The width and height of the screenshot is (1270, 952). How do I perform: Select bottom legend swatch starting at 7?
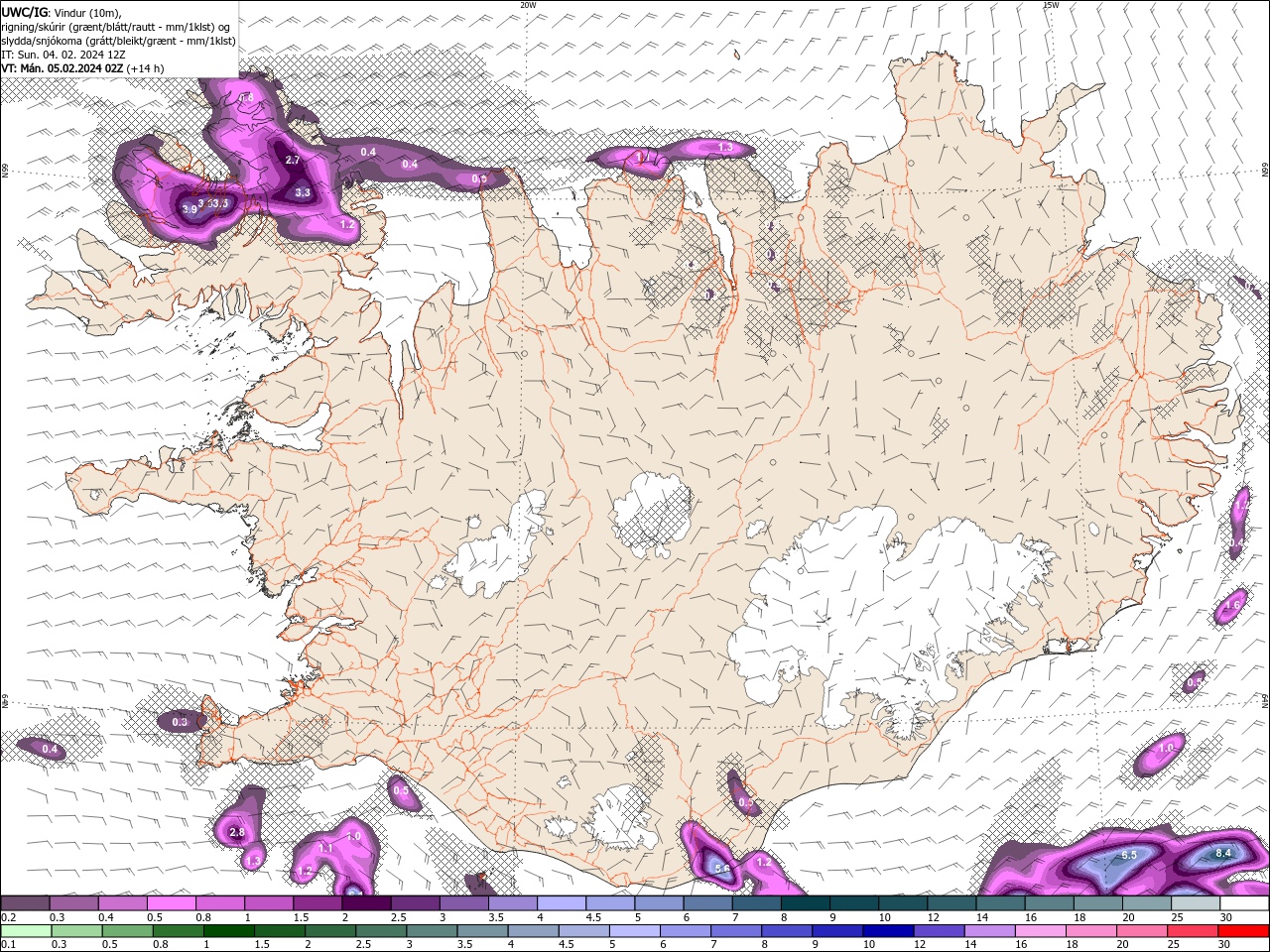coord(736,930)
